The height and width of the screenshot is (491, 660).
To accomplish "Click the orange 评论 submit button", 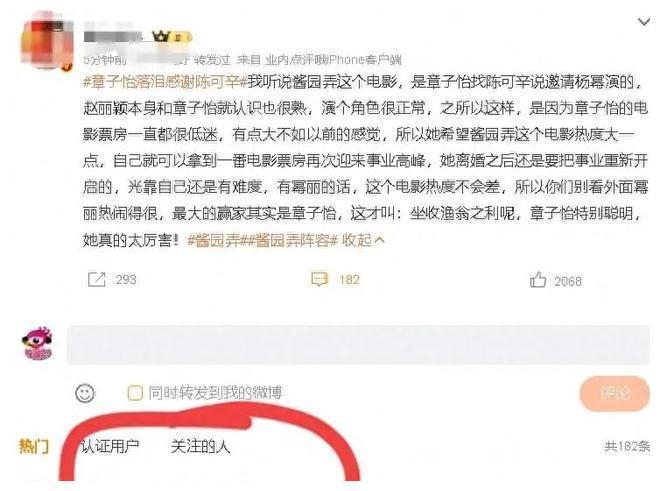I will tap(615, 393).
